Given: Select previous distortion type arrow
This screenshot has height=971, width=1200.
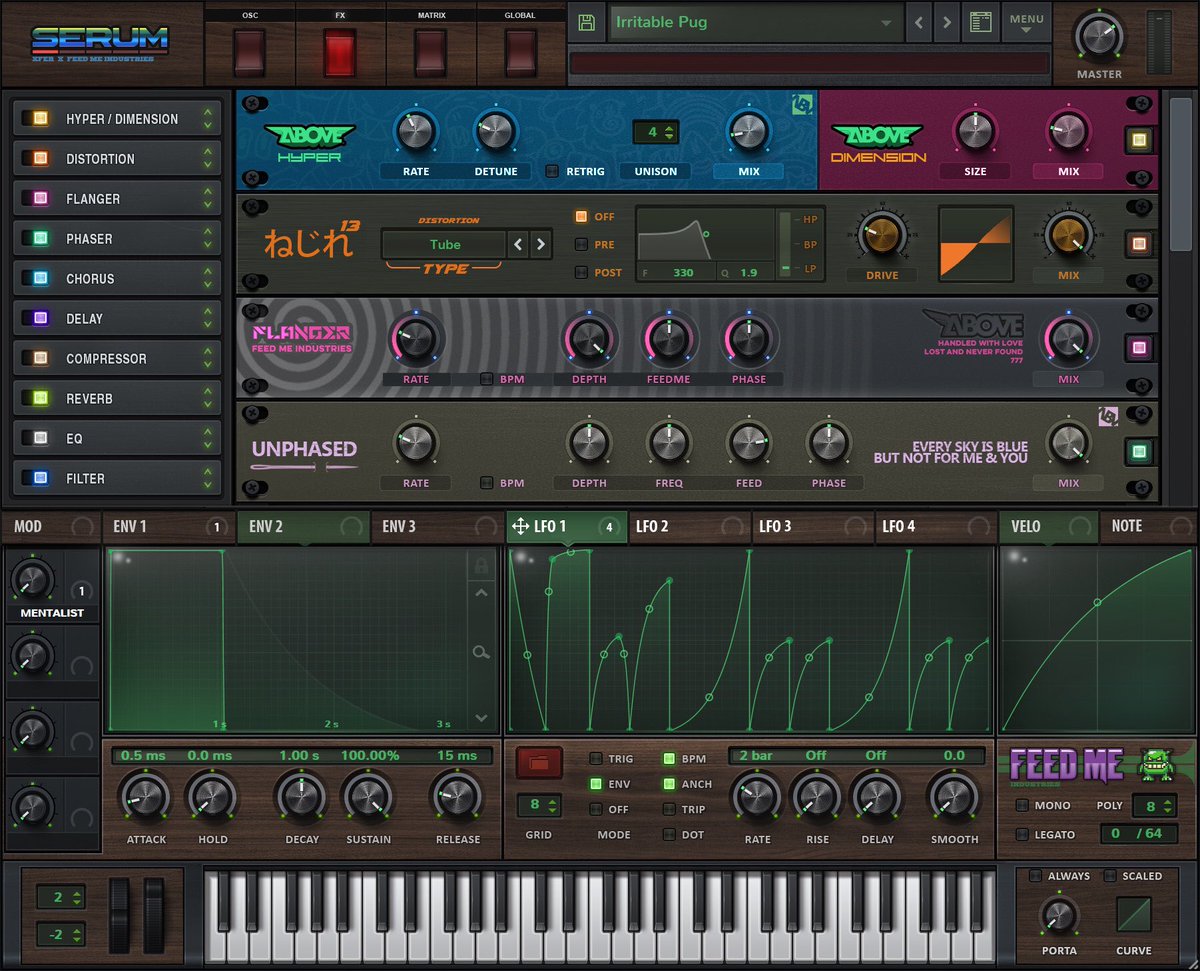Looking at the screenshot, I should click(518, 244).
